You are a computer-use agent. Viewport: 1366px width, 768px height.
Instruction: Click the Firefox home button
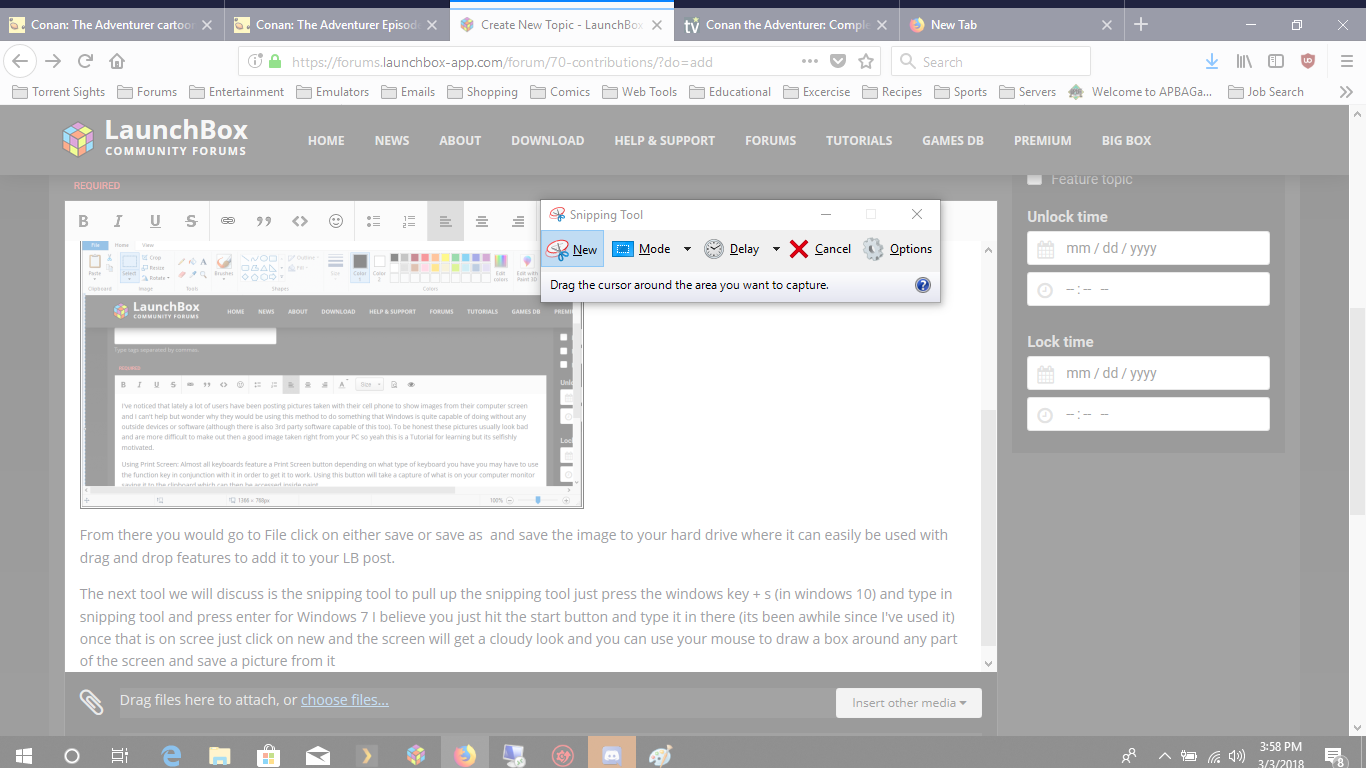point(117,61)
